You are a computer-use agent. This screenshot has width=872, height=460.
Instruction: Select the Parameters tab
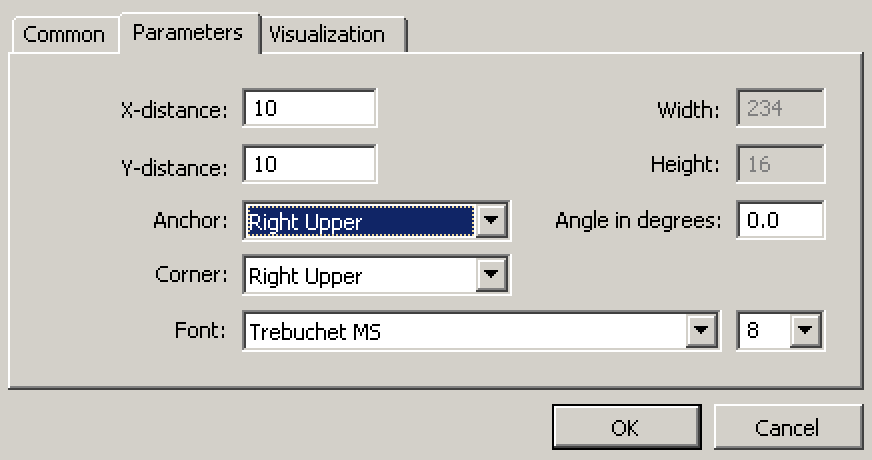click(x=187, y=32)
